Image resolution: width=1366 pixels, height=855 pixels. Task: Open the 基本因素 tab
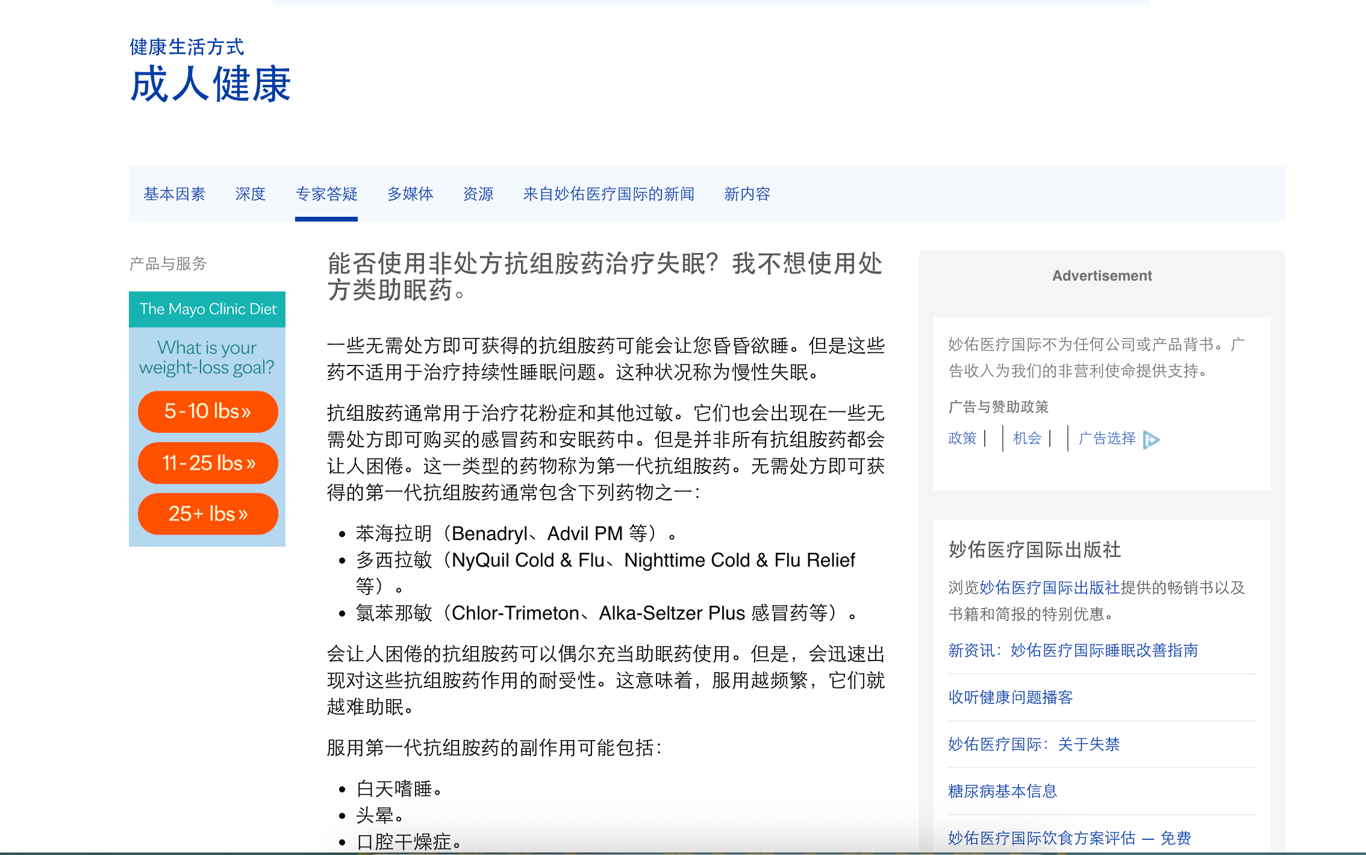click(x=174, y=194)
